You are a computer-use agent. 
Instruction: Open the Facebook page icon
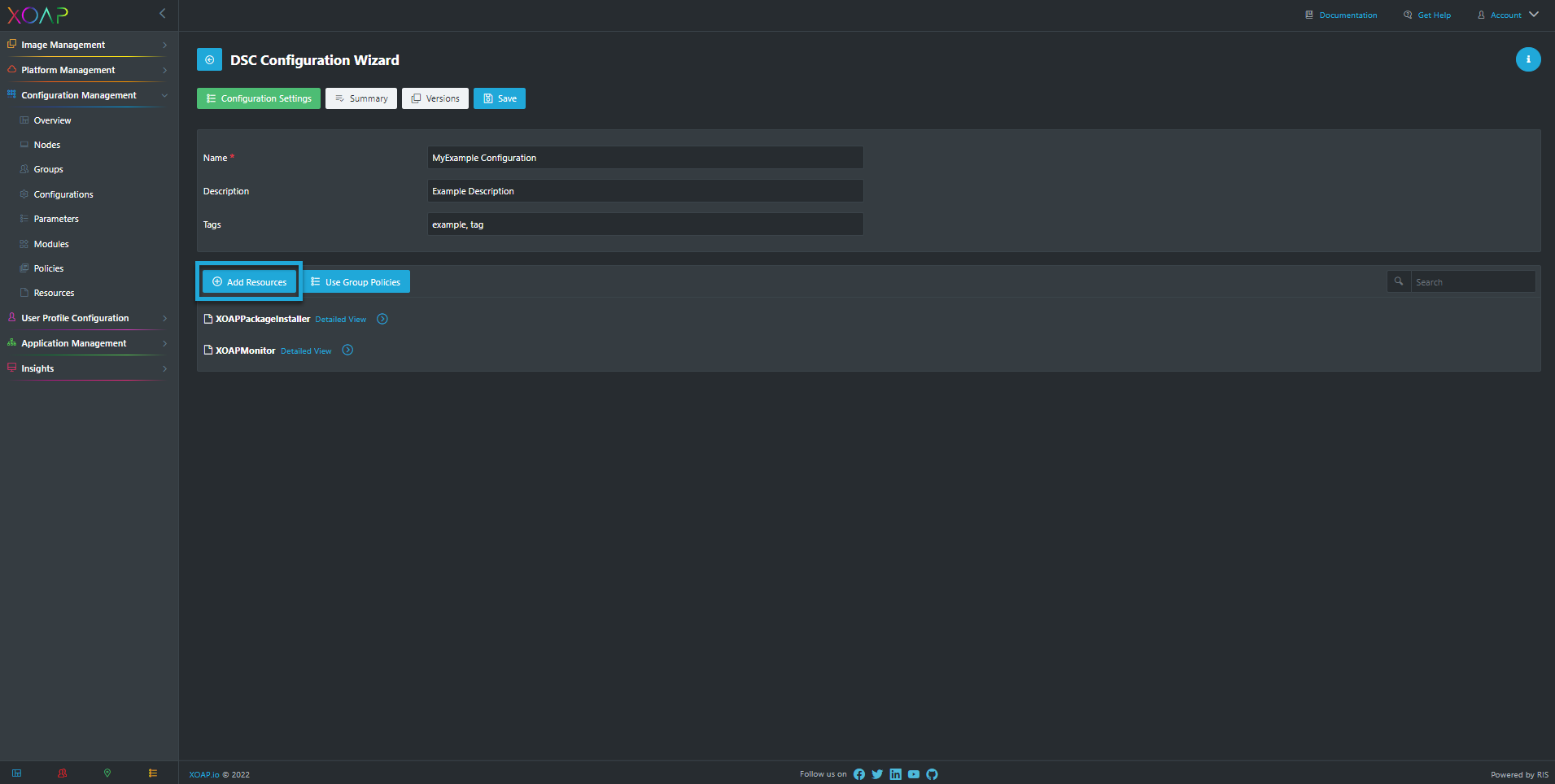point(859,774)
